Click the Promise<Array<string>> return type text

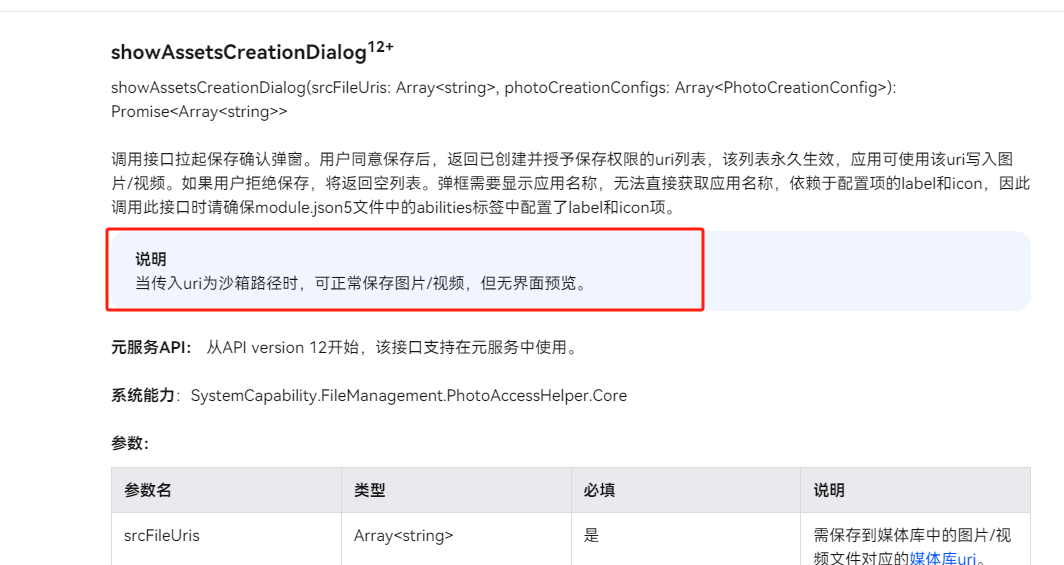pyautogui.click(x=199, y=112)
